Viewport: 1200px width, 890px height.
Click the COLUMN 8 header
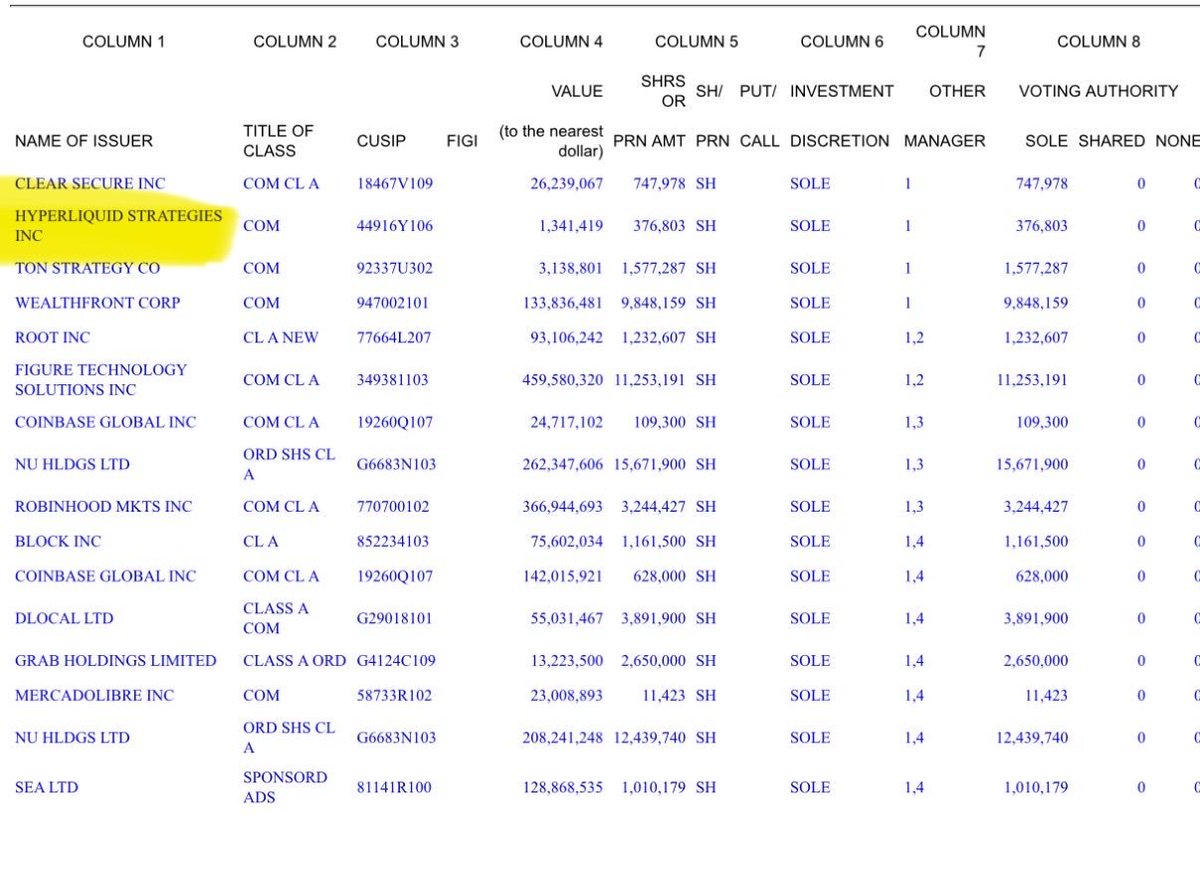click(x=1098, y=42)
